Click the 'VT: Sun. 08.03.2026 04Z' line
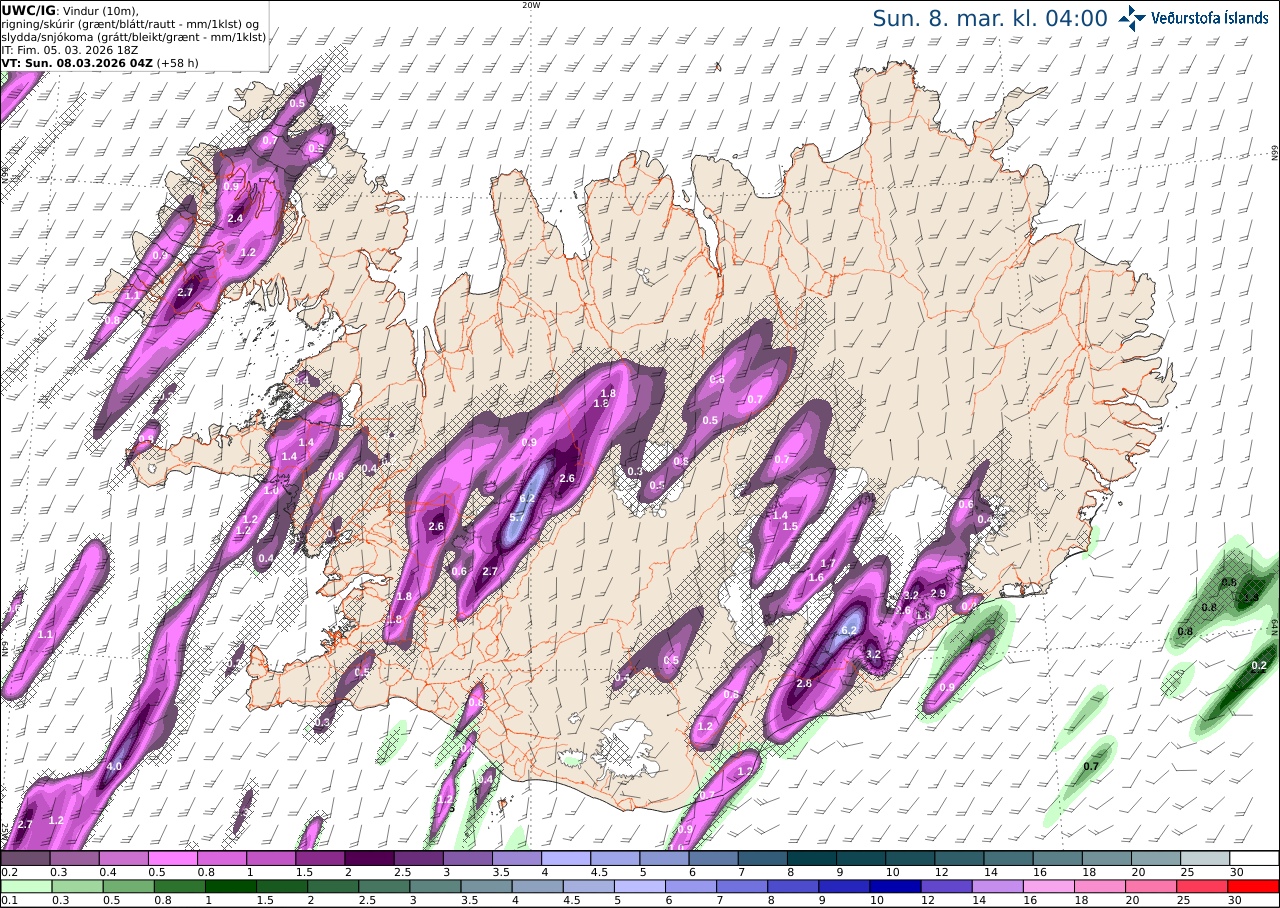This screenshot has width=1280, height=908. click(x=76, y=62)
